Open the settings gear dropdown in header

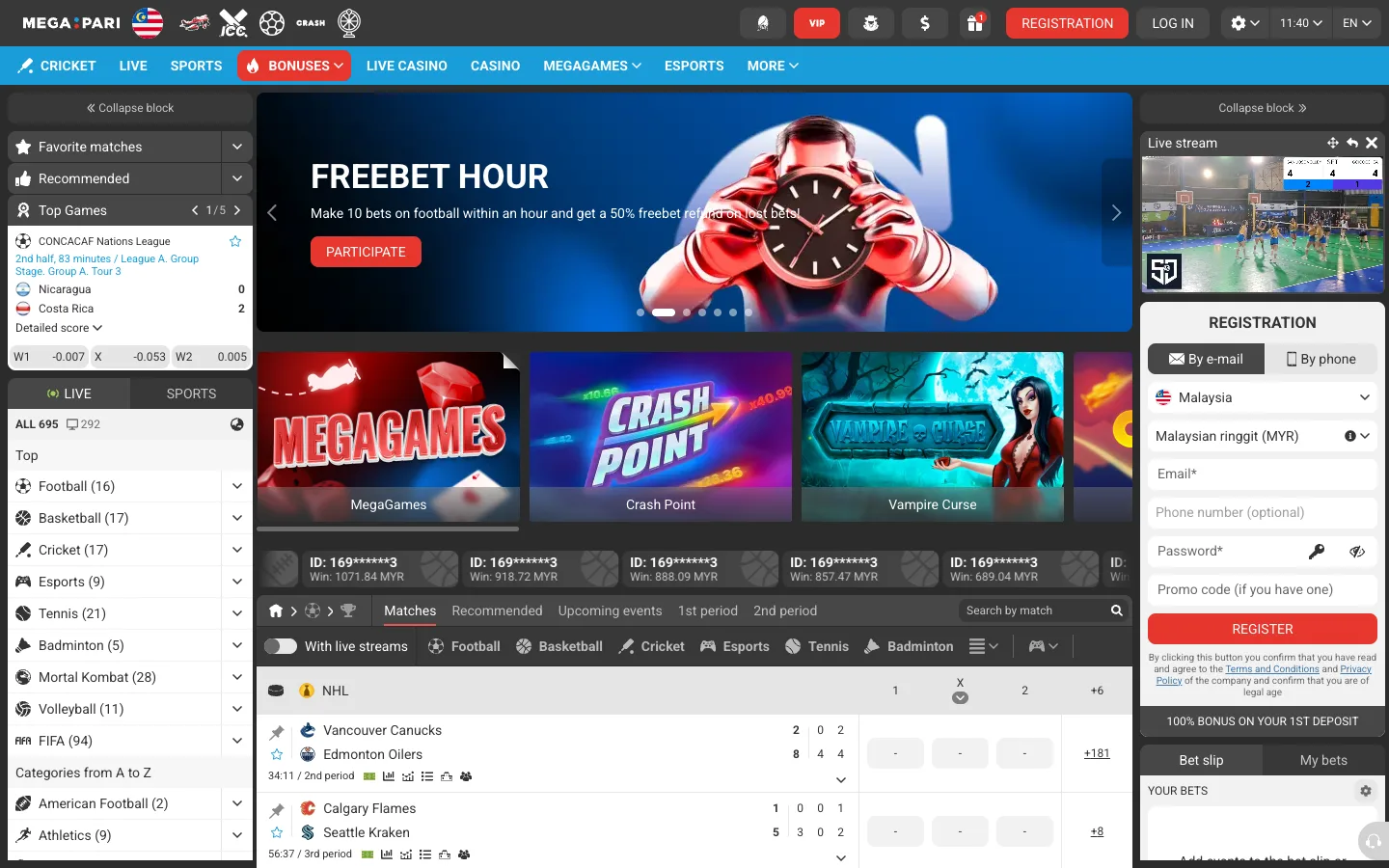[x=1245, y=23]
